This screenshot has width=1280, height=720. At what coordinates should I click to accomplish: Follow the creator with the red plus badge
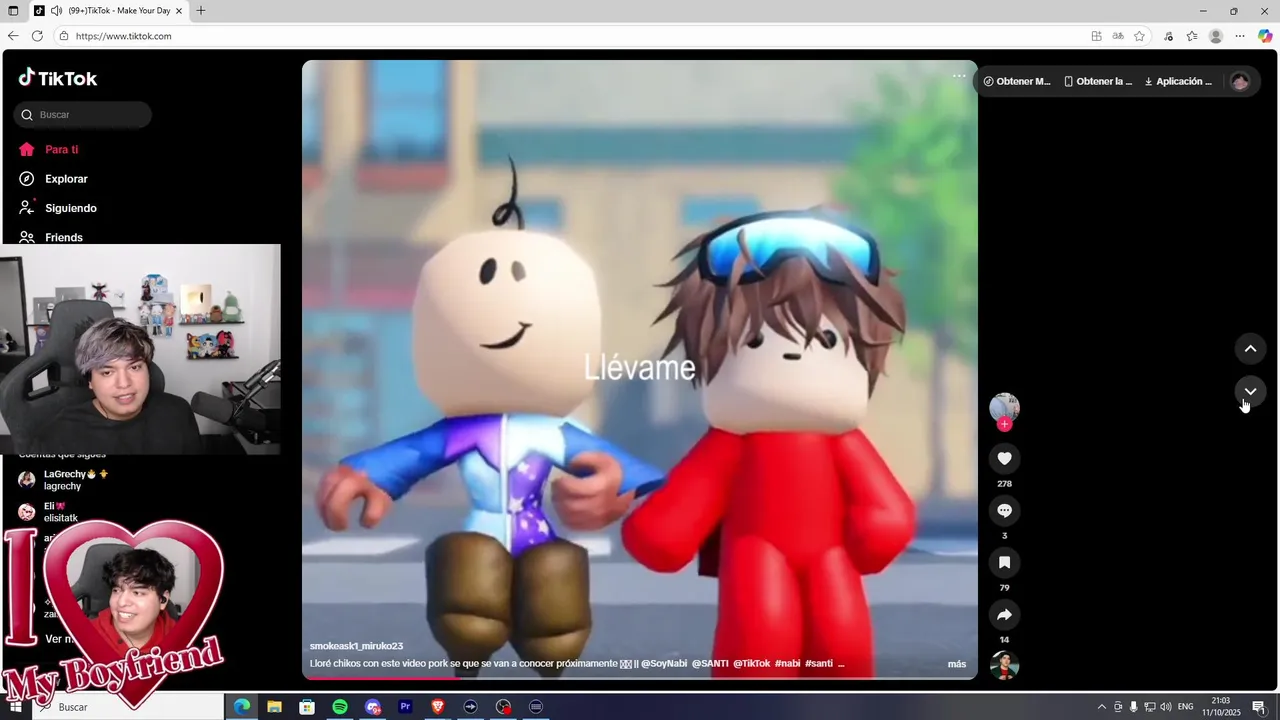point(1004,424)
